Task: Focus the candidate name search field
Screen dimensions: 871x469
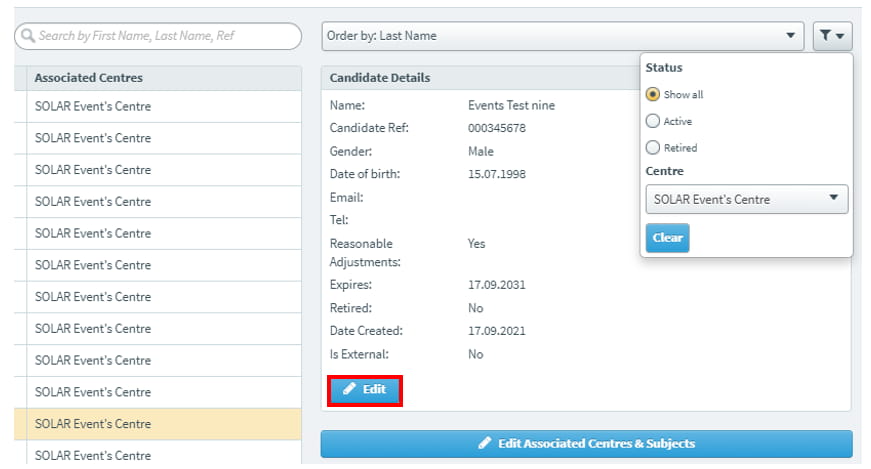Action: pos(165,36)
